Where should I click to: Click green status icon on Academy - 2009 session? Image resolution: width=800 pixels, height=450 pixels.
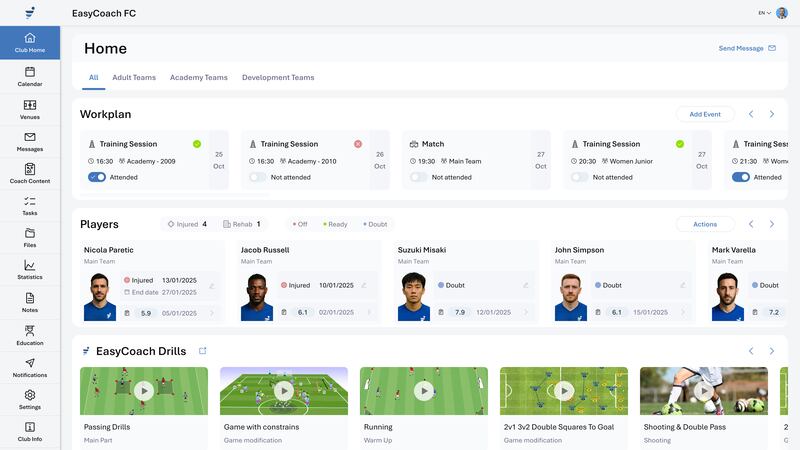pyautogui.click(x=197, y=144)
